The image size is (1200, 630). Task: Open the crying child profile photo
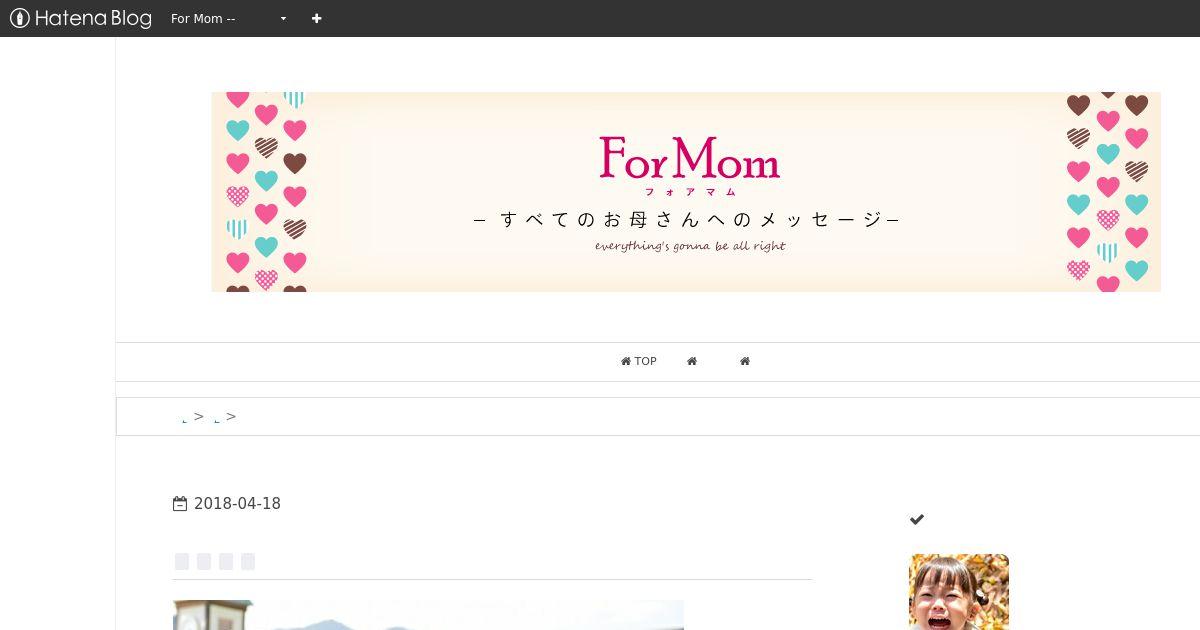click(959, 592)
